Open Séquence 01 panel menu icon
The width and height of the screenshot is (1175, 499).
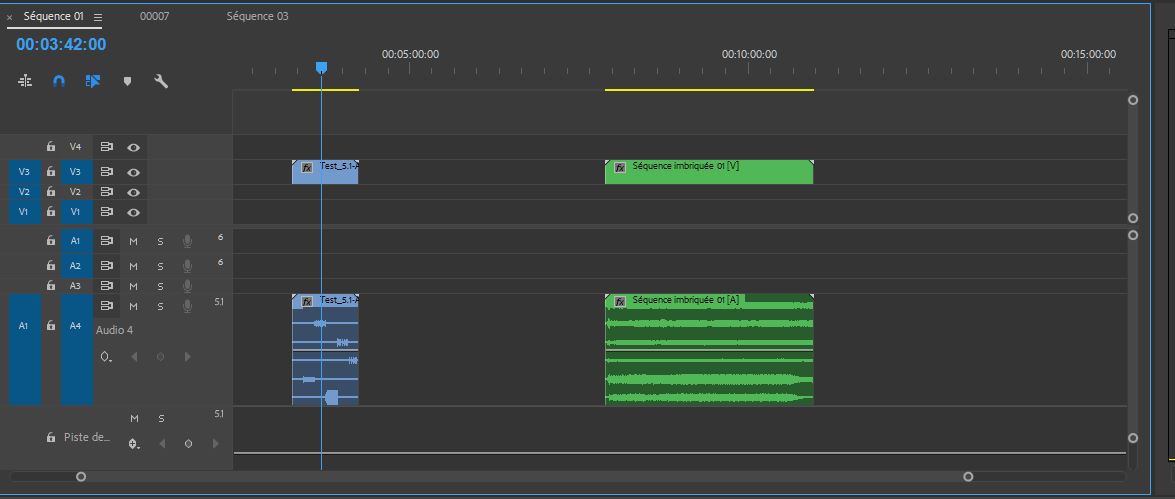[98, 16]
